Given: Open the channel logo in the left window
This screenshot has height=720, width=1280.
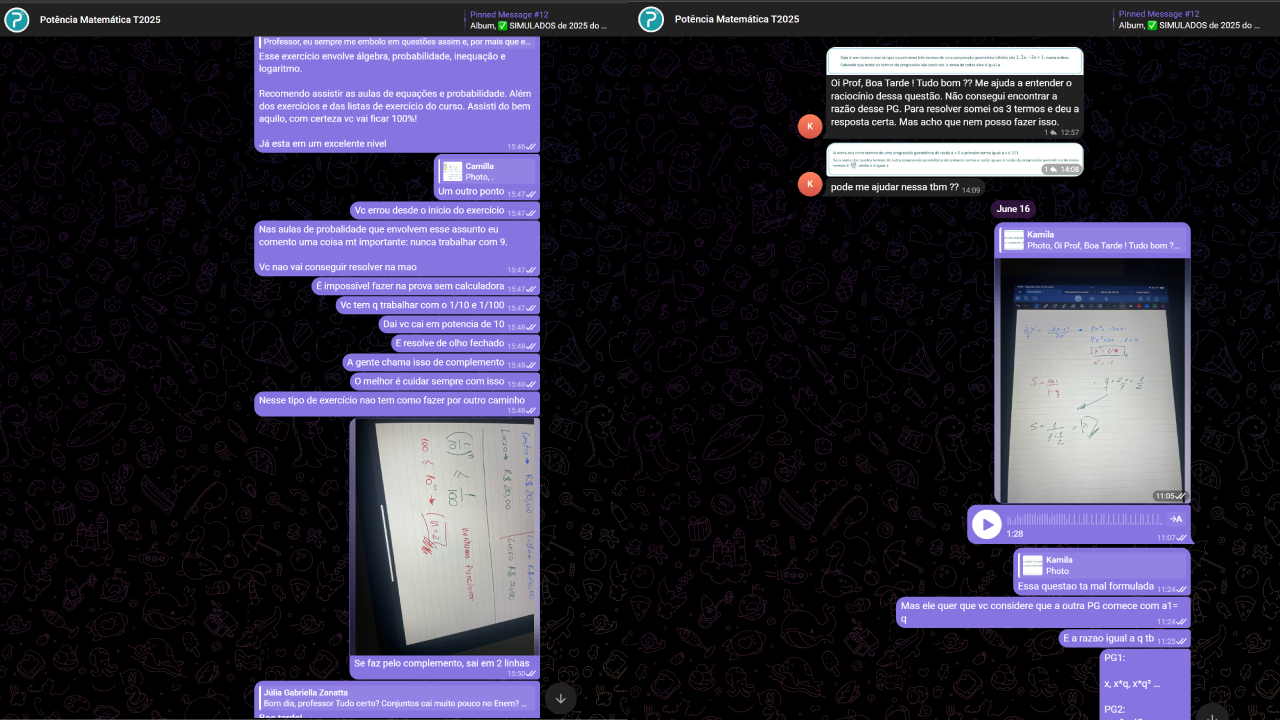Looking at the screenshot, I should click(x=17, y=19).
